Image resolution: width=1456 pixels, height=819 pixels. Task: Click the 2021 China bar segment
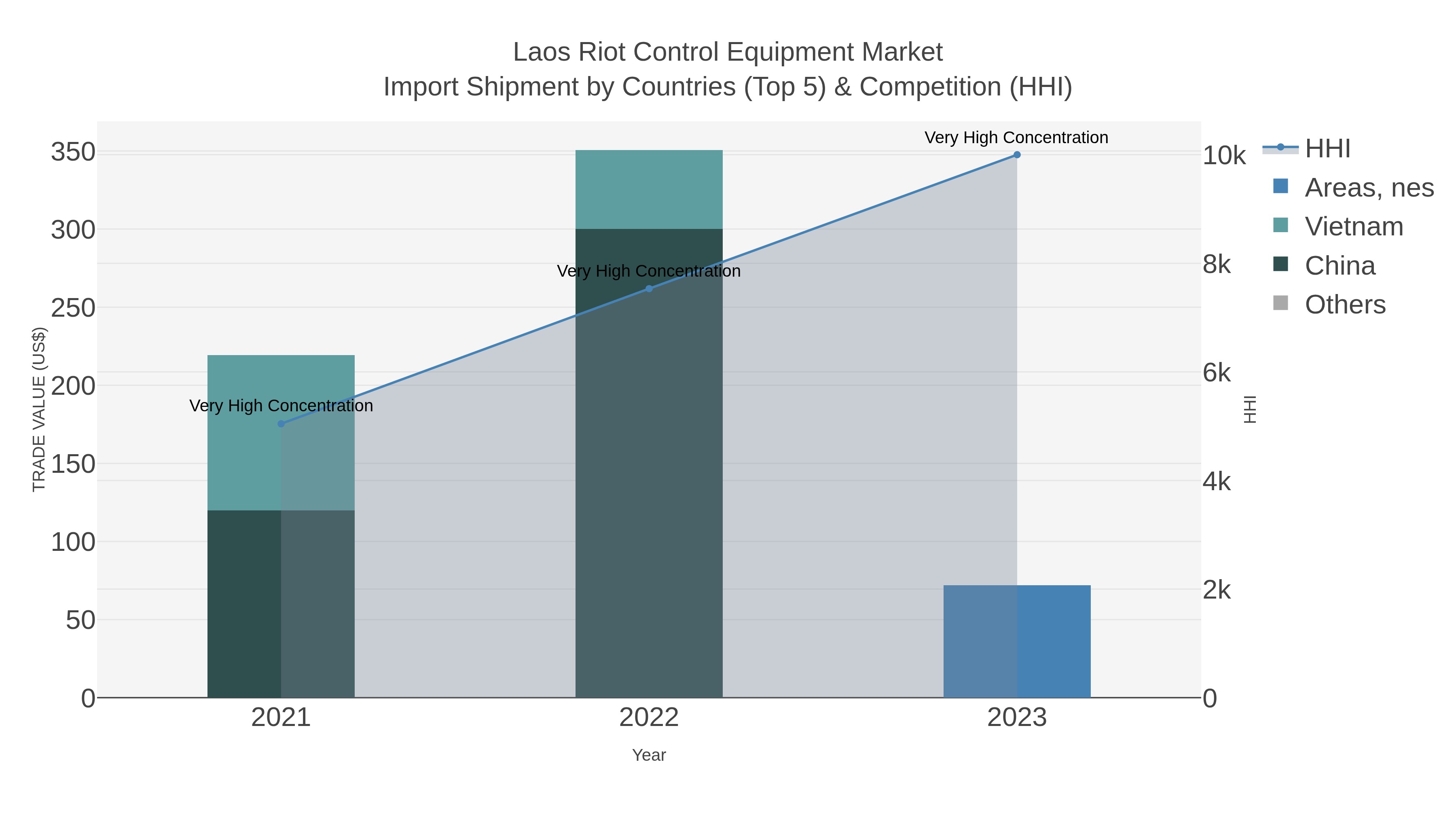click(281, 604)
